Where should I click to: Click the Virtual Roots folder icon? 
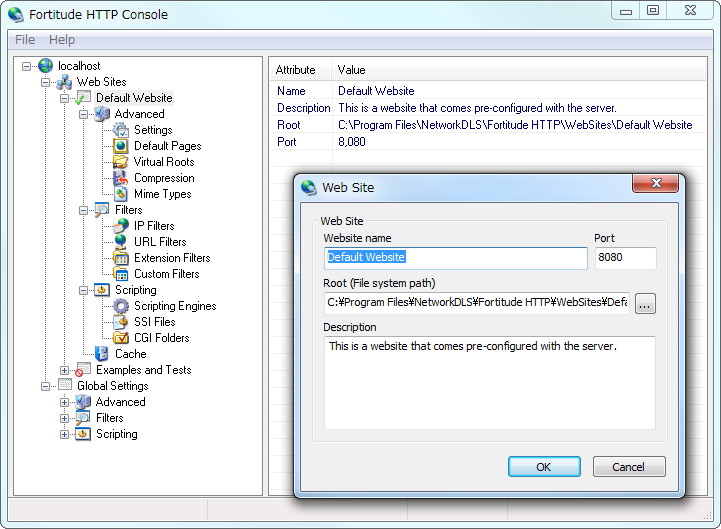[x=121, y=162]
